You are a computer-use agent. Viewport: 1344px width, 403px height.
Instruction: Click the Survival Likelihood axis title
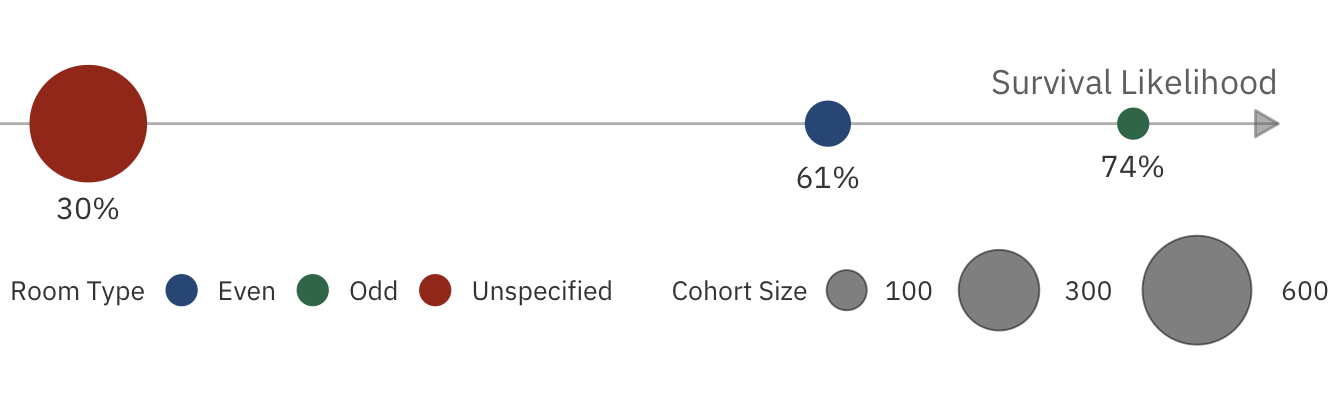1134,83
